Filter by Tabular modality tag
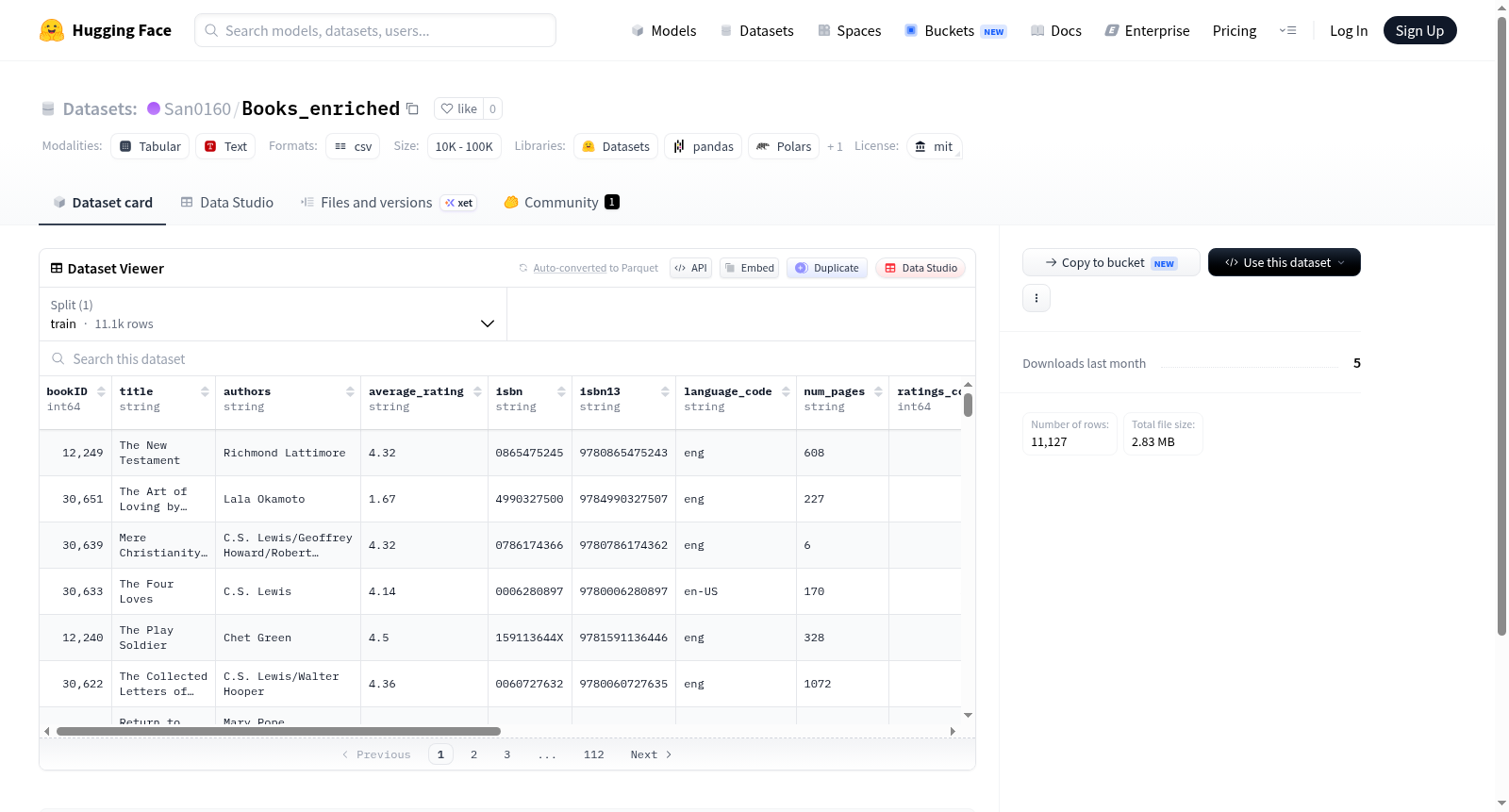Screen dimensions: 1509x812 150,146
